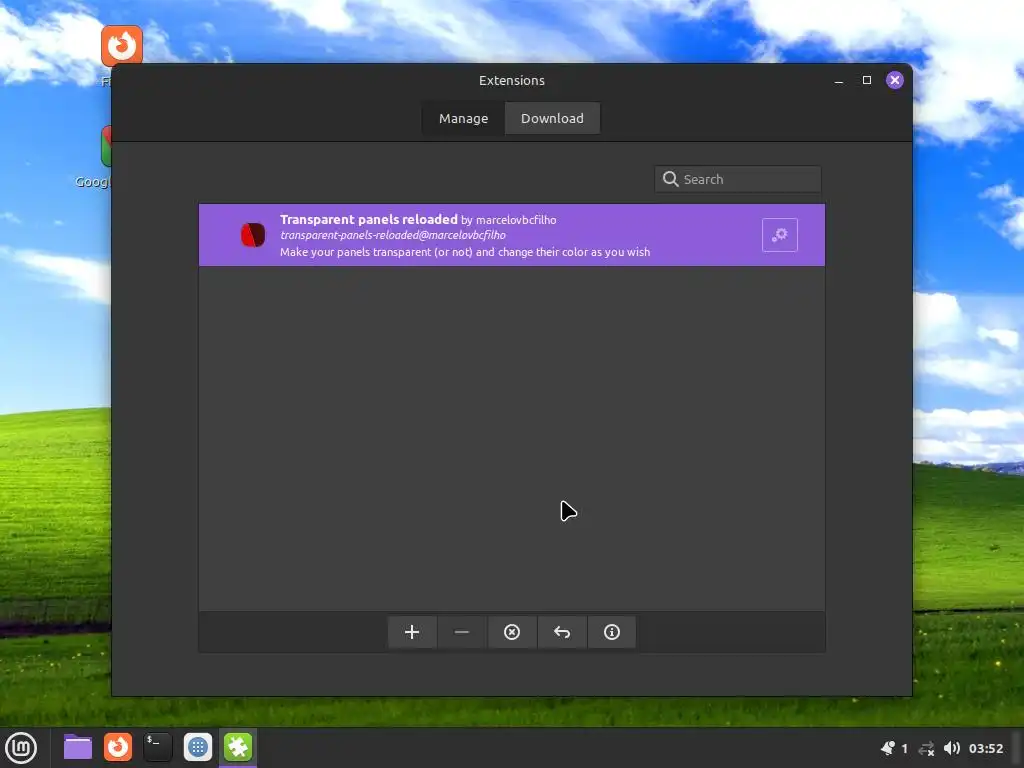
Task: Click the Firefox desktop shortcut icon
Action: pyautogui.click(x=122, y=46)
